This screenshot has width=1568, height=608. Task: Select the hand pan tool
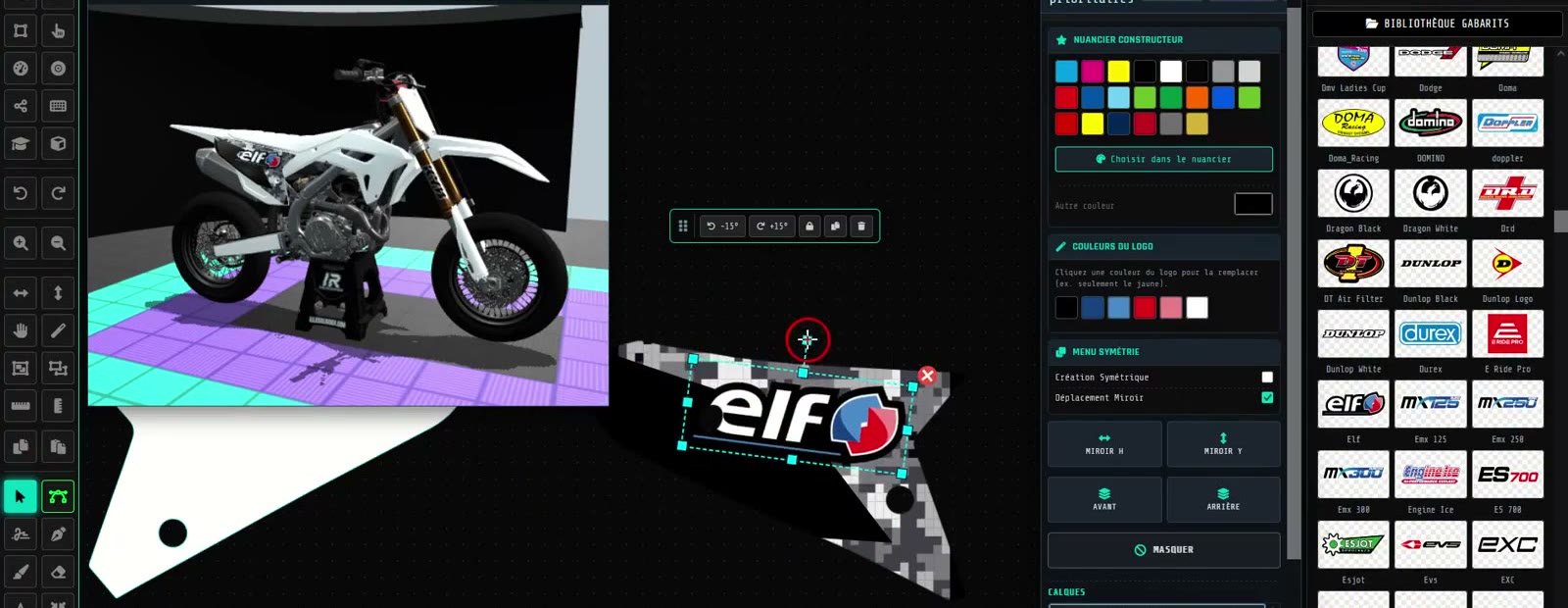pyautogui.click(x=21, y=330)
